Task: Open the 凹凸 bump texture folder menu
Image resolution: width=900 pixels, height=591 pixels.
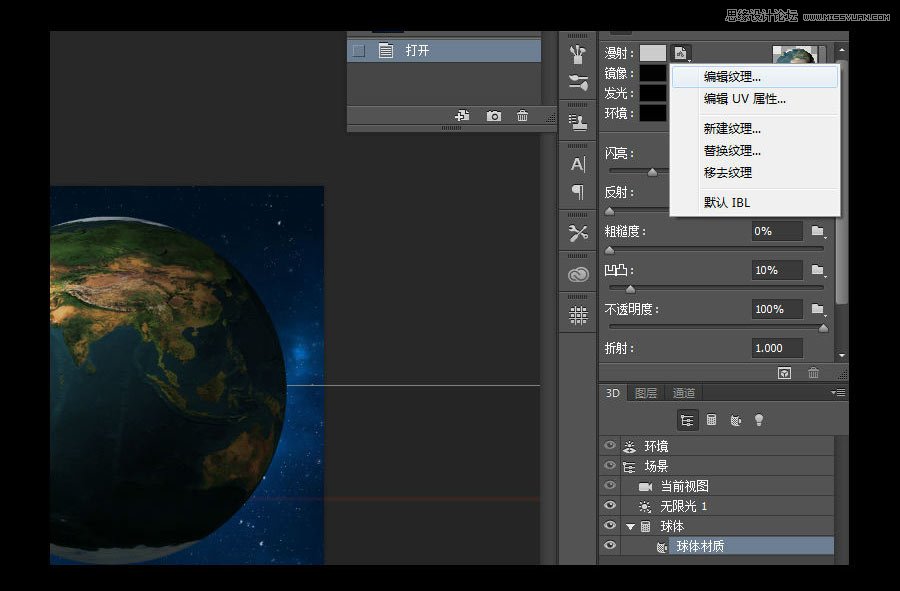Action: 818,270
